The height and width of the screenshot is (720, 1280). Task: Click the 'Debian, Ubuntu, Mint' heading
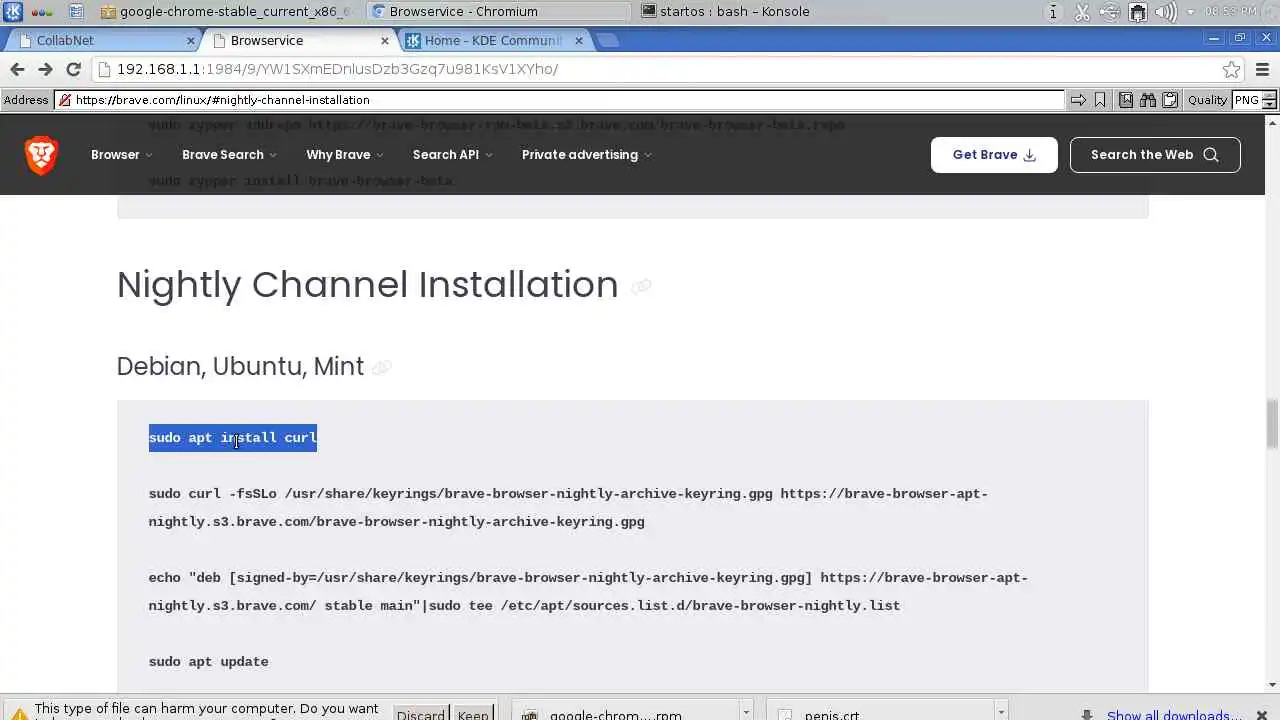[240, 366]
